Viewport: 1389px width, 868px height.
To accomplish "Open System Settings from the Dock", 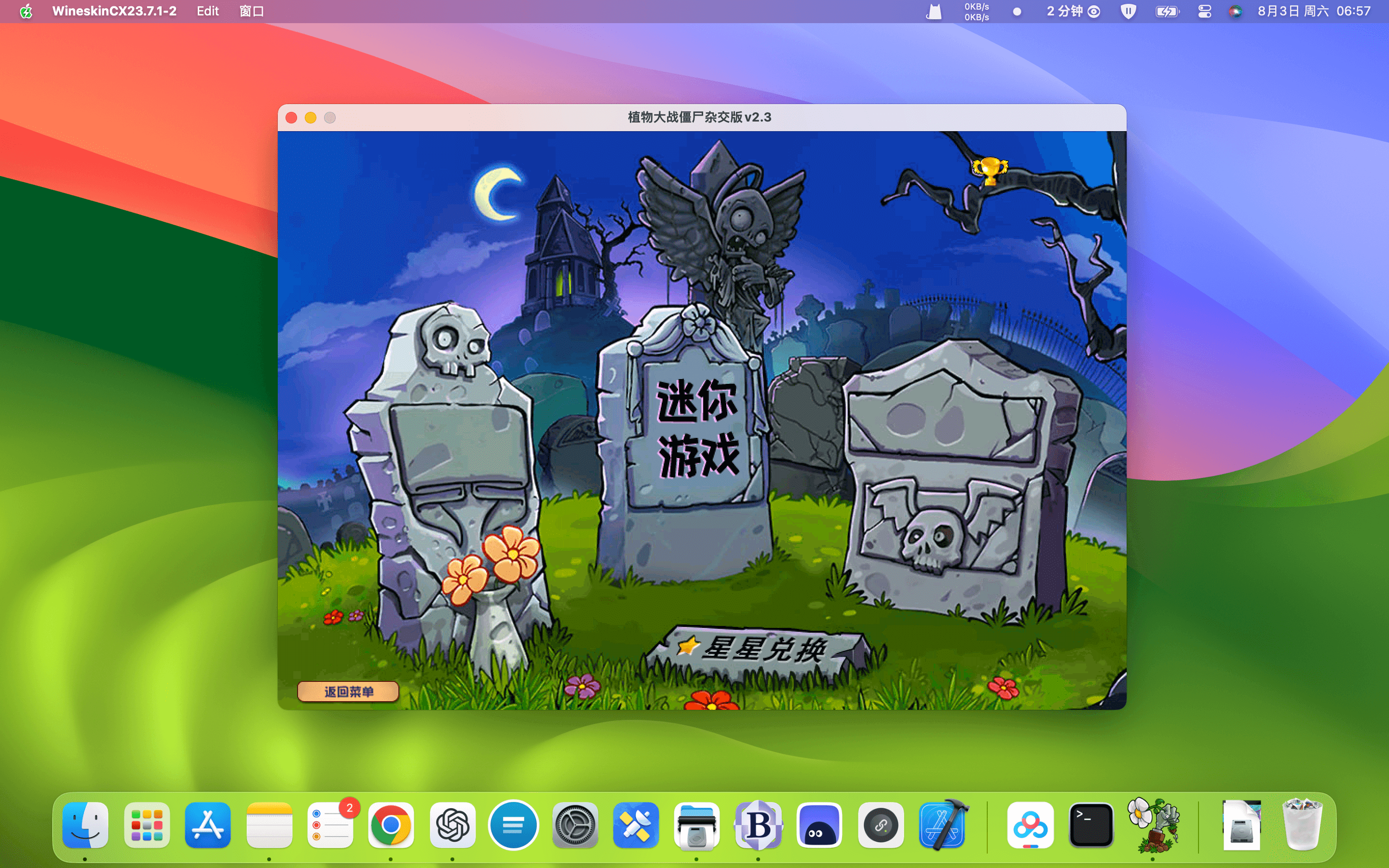I will pos(574,825).
